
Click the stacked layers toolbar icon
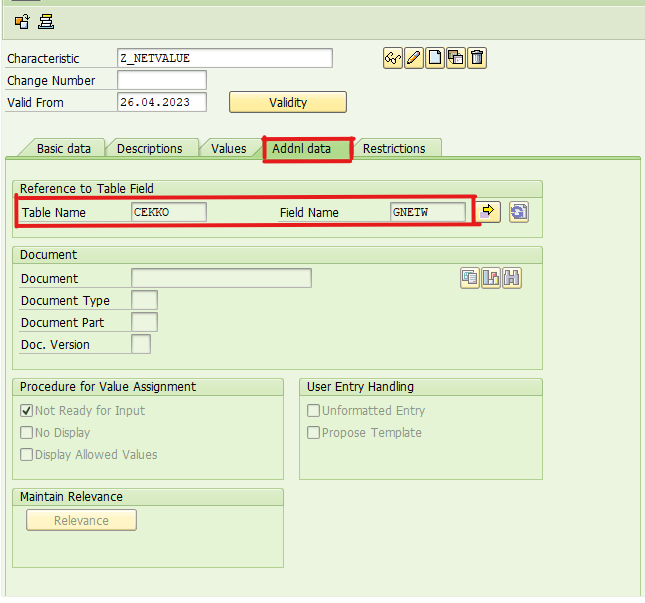[46, 21]
